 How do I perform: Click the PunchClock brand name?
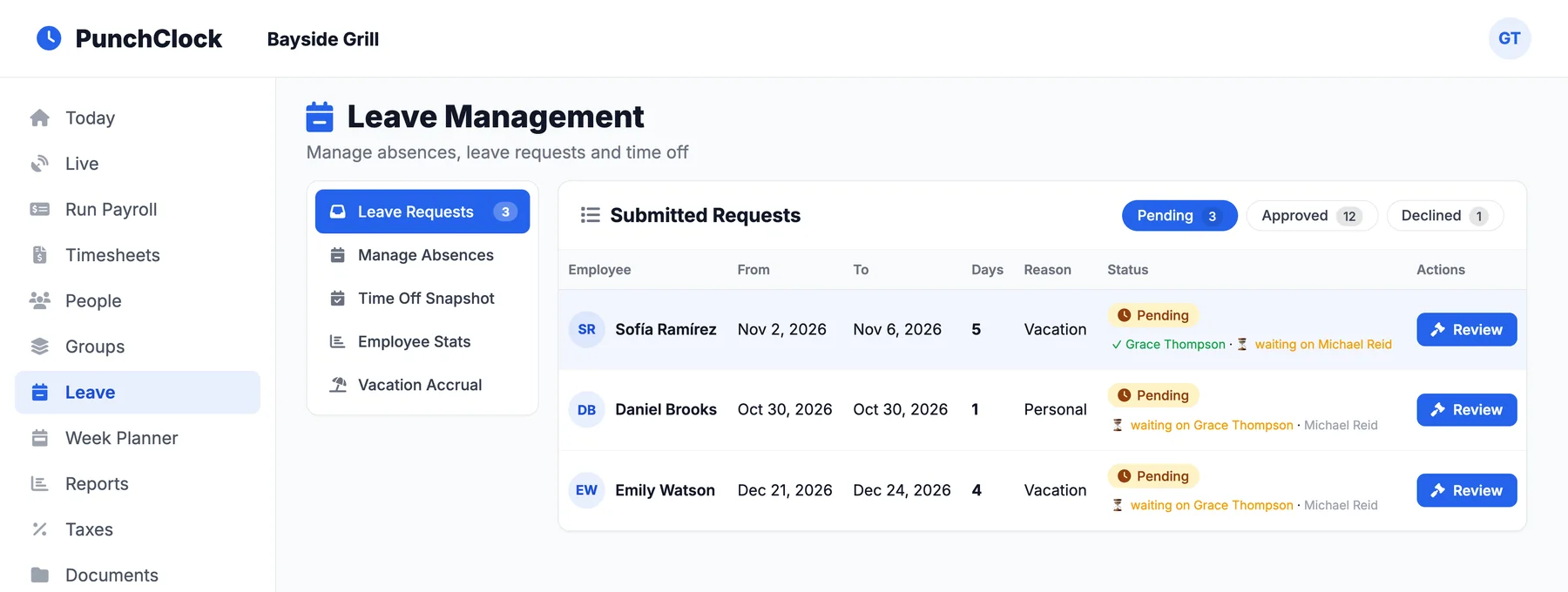click(x=149, y=38)
